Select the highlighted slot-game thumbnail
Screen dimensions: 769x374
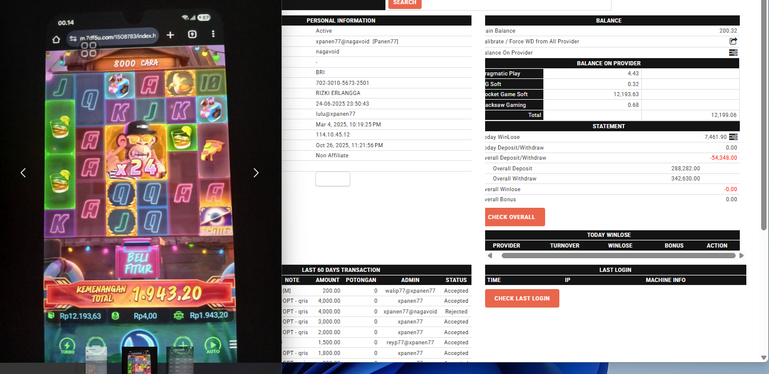pos(140,362)
